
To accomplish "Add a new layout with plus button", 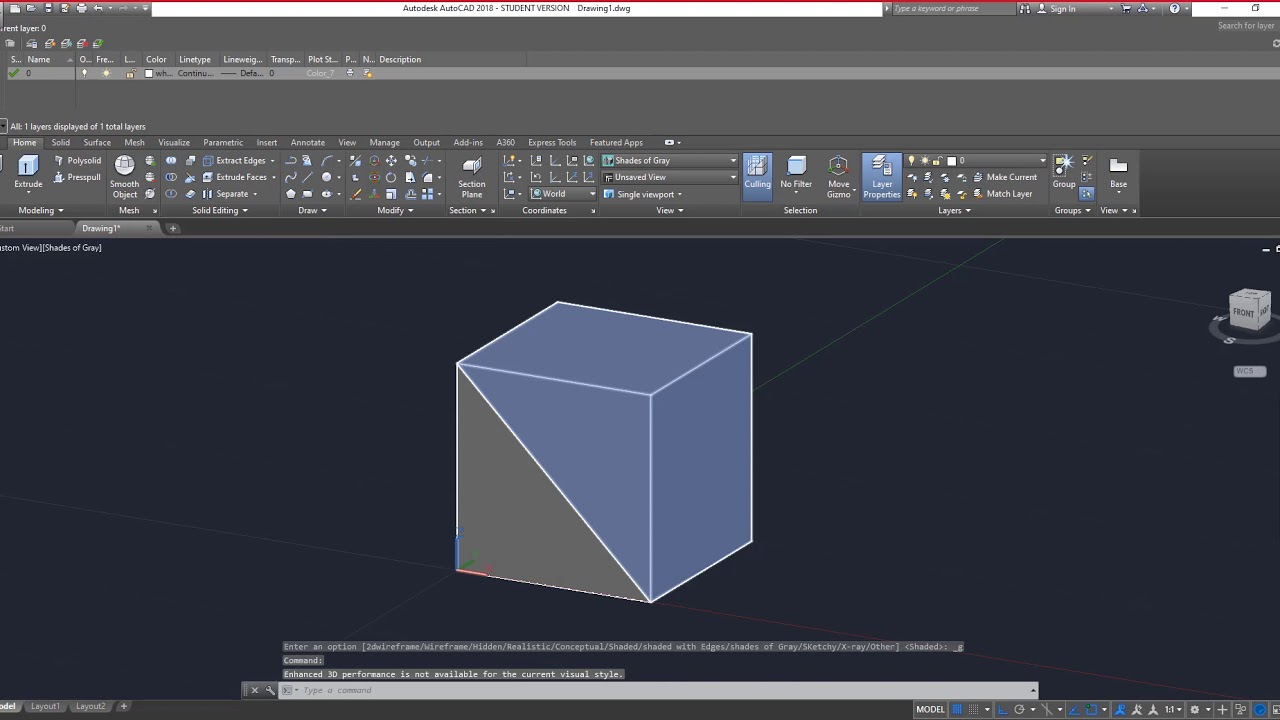I will click(x=124, y=706).
